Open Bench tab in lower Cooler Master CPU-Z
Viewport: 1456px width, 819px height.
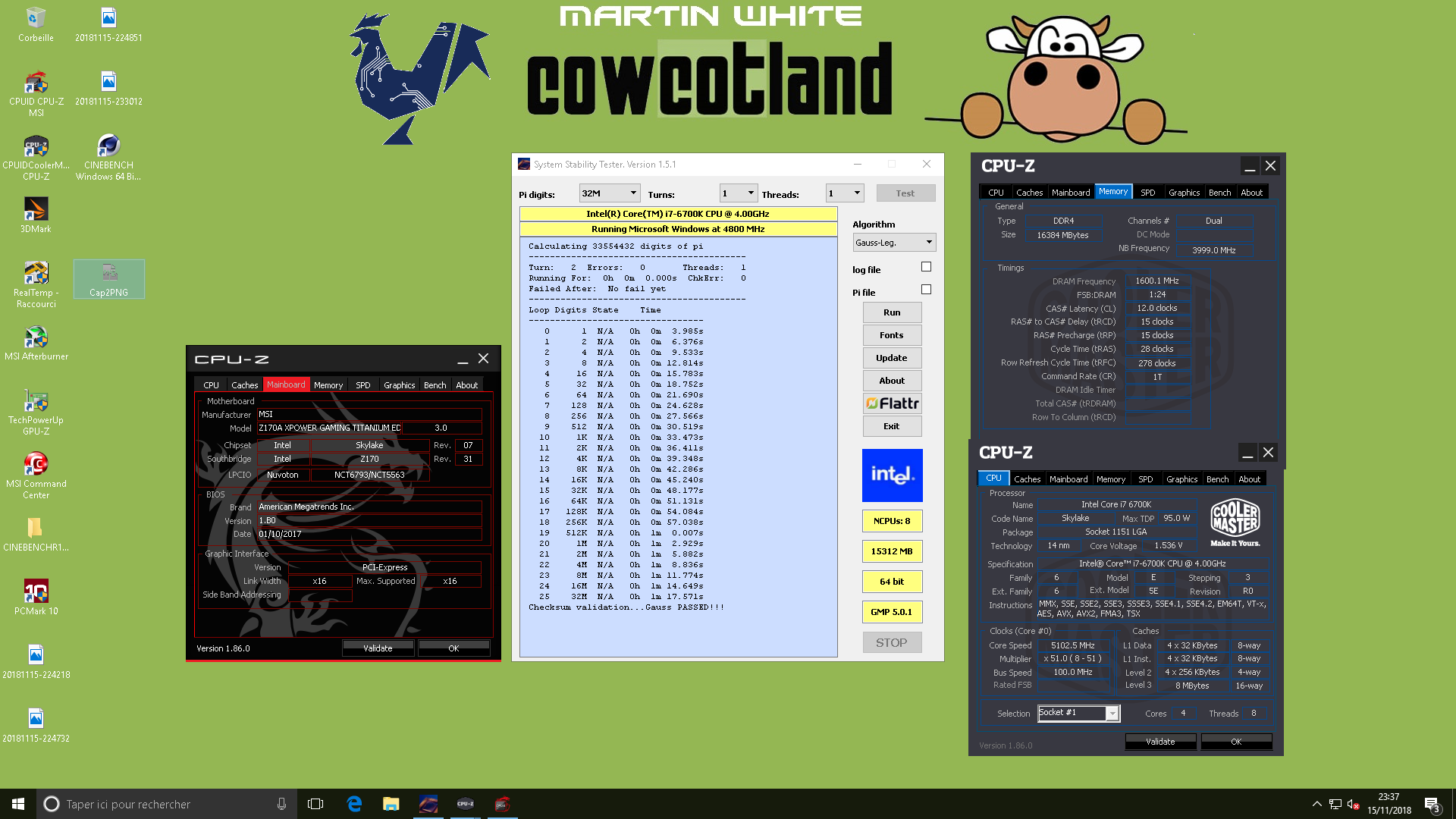click(x=1217, y=479)
